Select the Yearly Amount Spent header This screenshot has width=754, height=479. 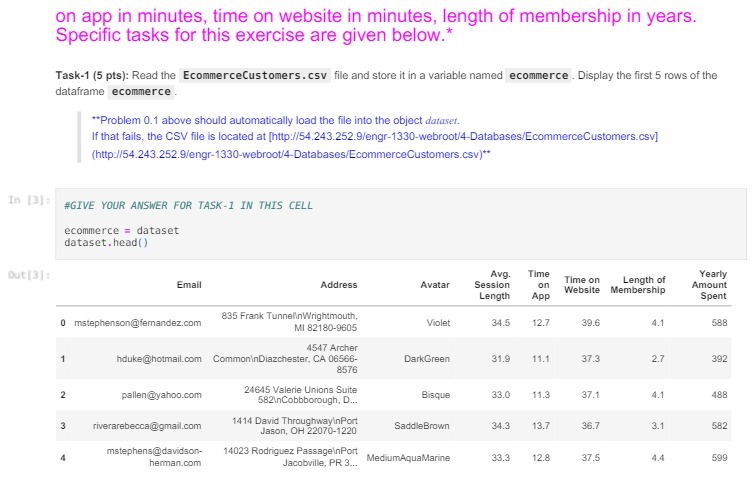[x=710, y=285]
